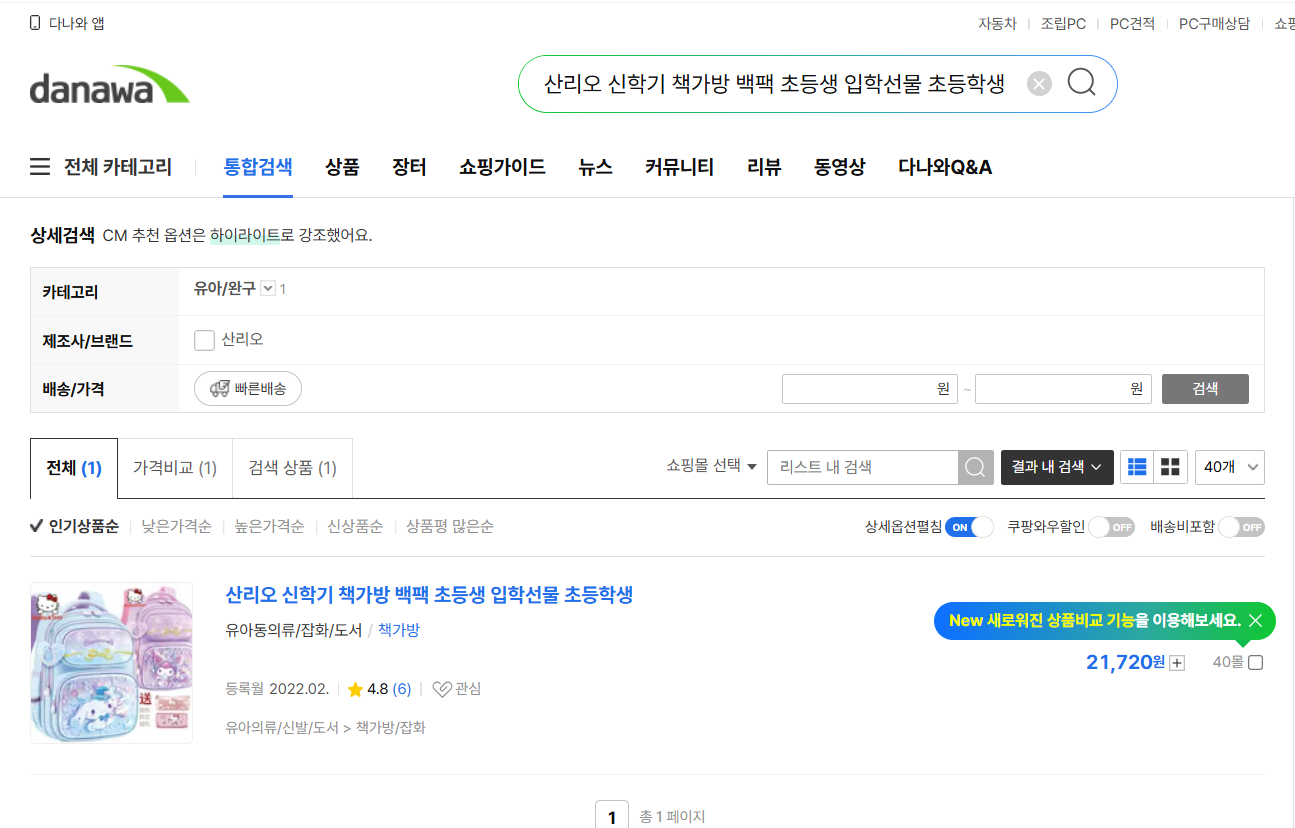Toggle the 빠른배송 filter
The image size is (1295, 828).
coord(248,389)
